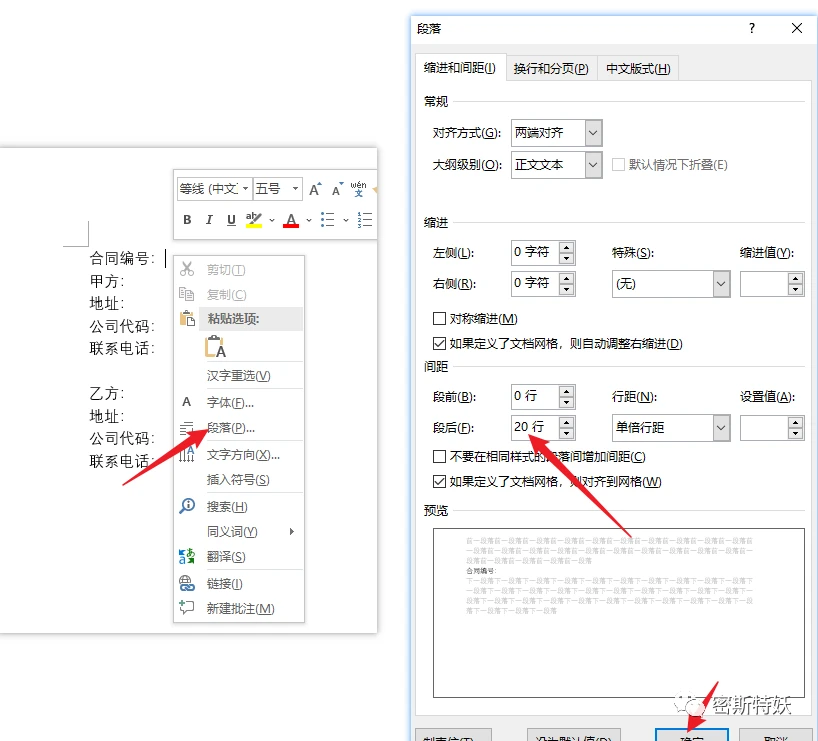Increase the font size one step

pos(313,187)
